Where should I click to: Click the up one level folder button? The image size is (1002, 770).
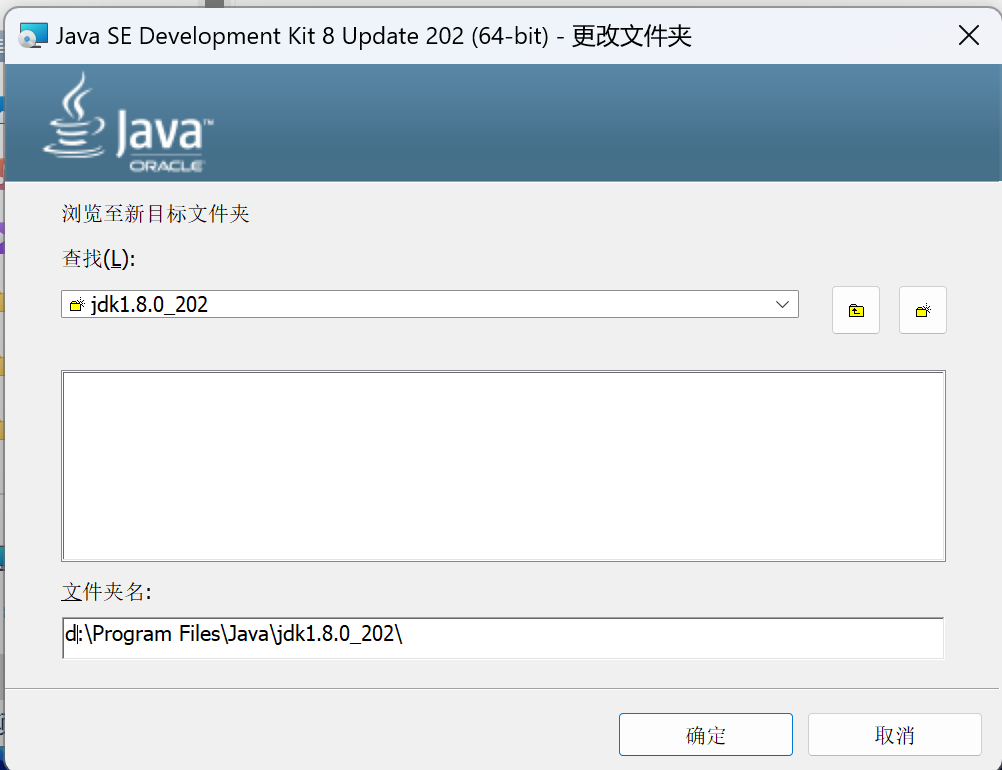(856, 310)
